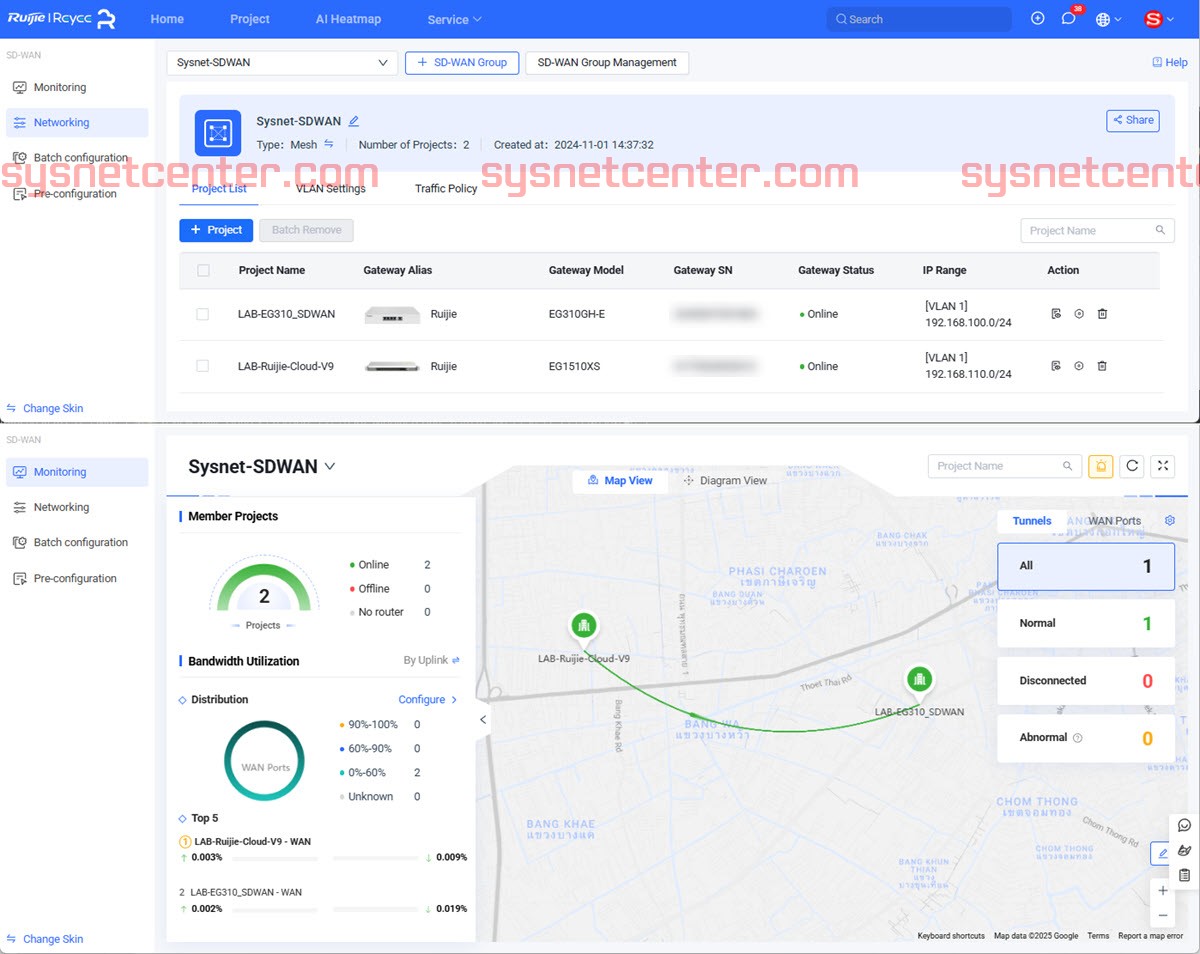Image resolution: width=1200 pixels, height=954 pixels.
Task: Click the Batch Remove button
Action: [x=306, y=230]
